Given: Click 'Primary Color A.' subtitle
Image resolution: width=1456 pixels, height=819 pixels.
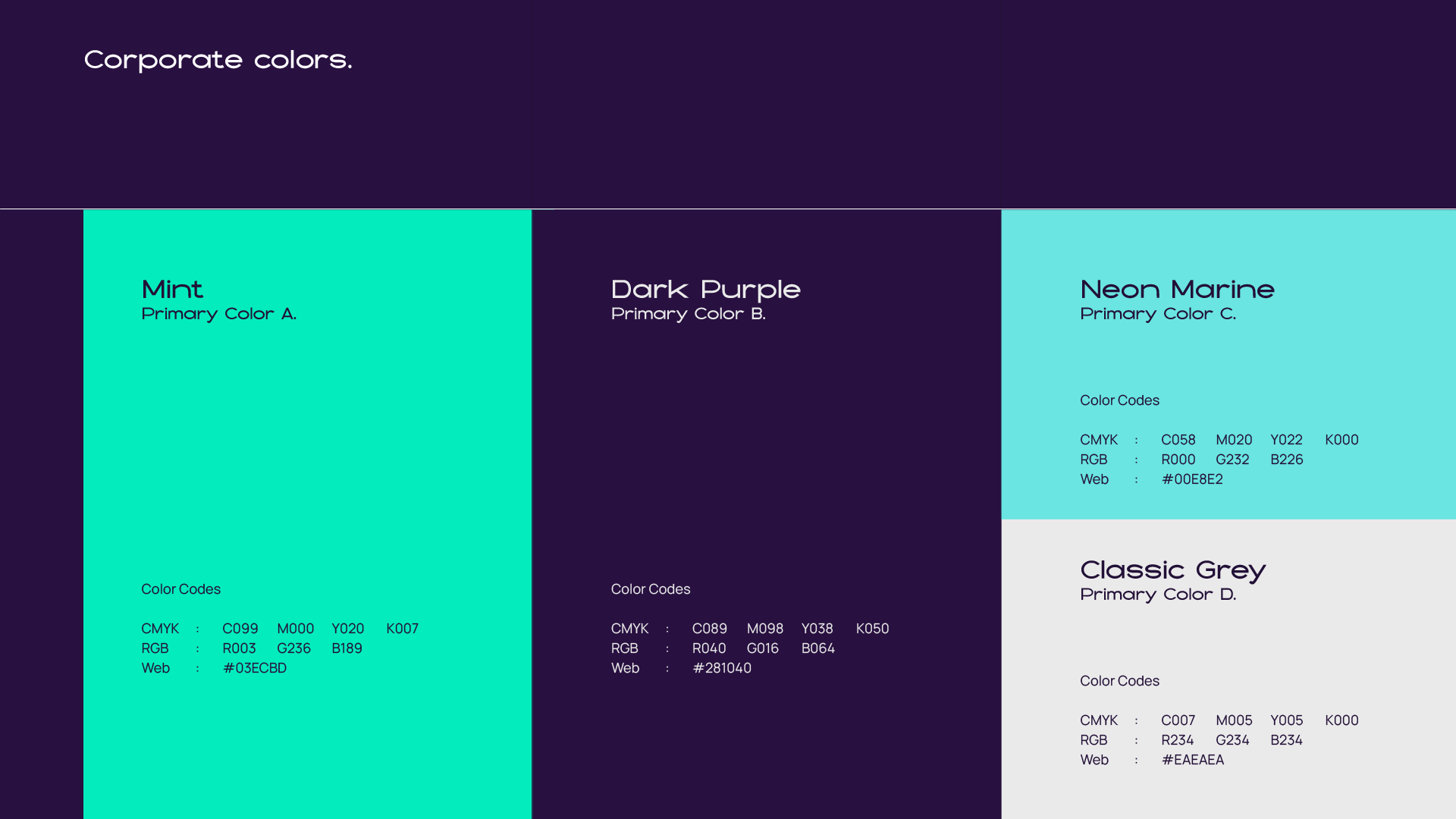Looking at the screenshot, I should [218, 314].
